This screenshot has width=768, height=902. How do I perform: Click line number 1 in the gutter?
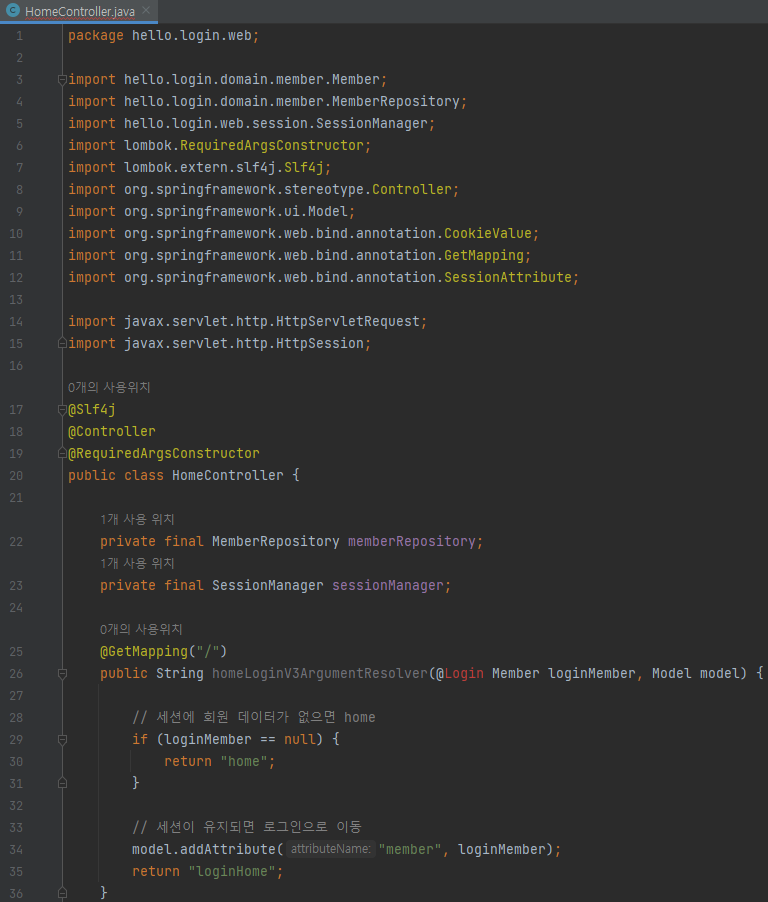tap(20, 36)
